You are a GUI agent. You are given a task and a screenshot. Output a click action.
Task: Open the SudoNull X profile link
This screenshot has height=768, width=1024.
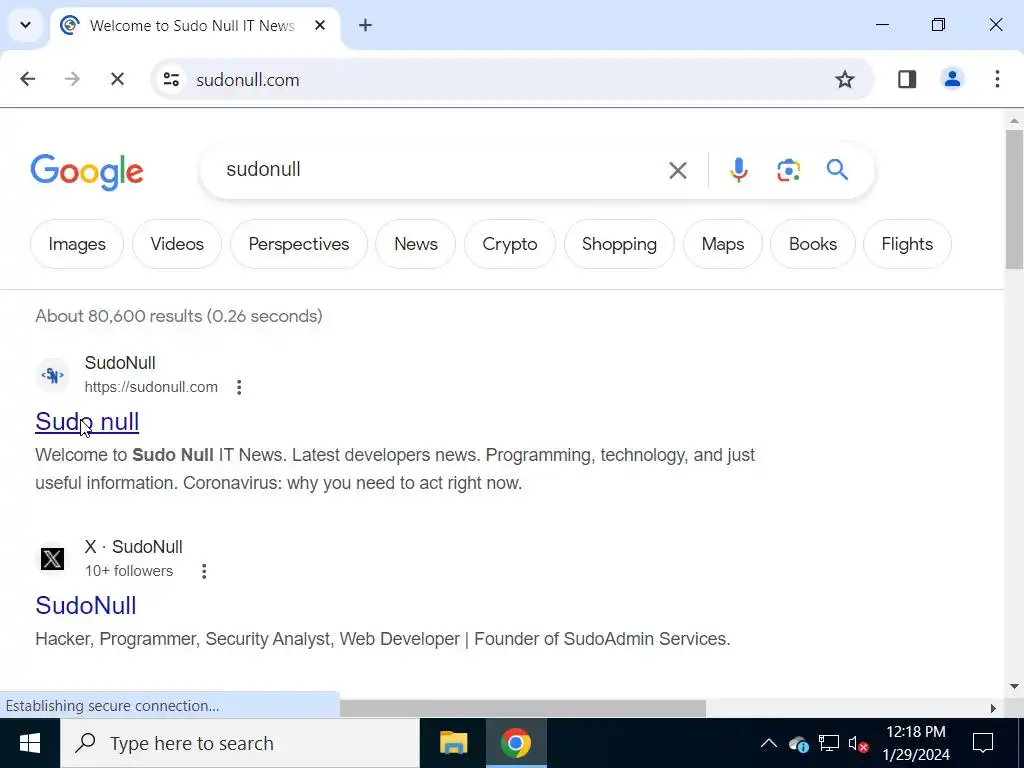pos(86,605)
